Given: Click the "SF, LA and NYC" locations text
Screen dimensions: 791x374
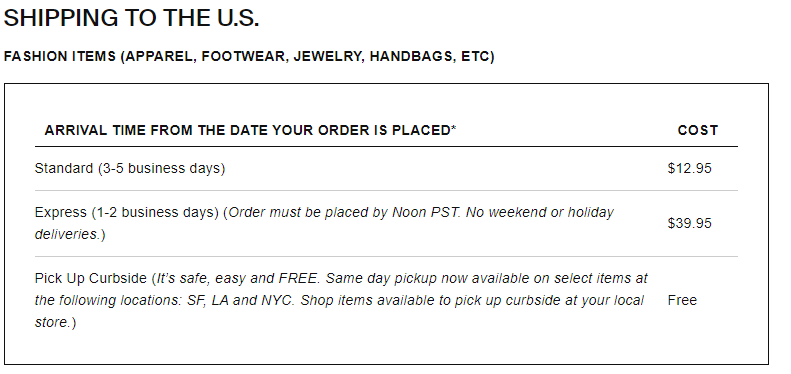Looking at the screenshot, I should point(240,300).
